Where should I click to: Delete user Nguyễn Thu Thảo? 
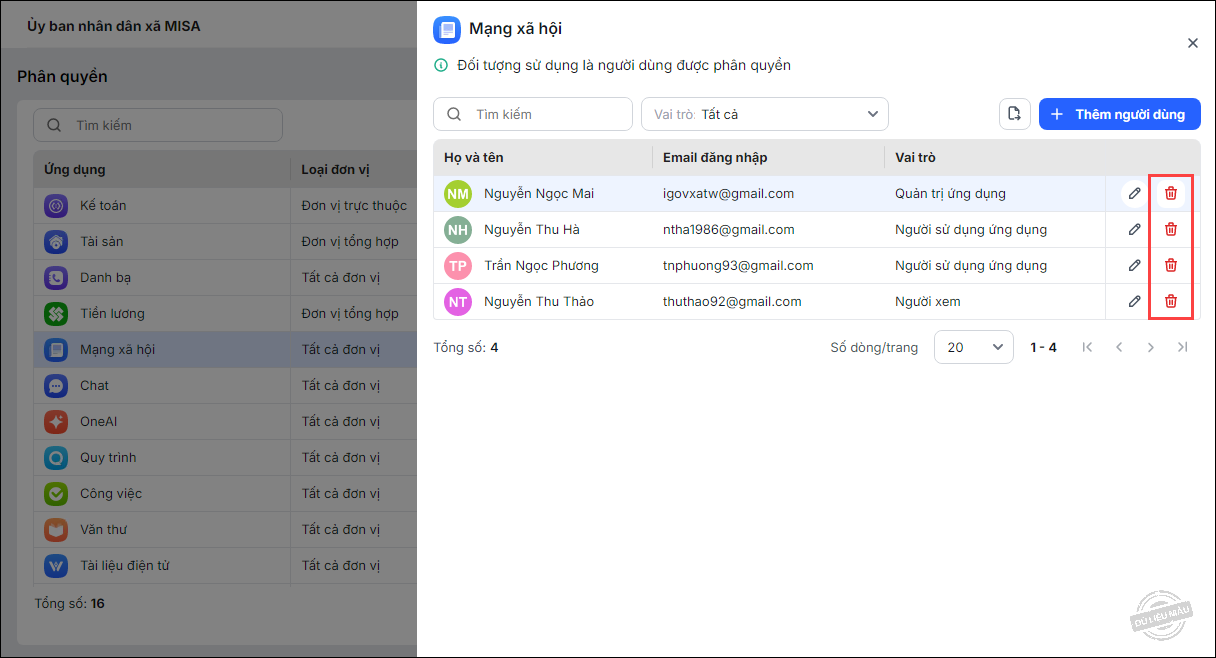point(1170,301)
